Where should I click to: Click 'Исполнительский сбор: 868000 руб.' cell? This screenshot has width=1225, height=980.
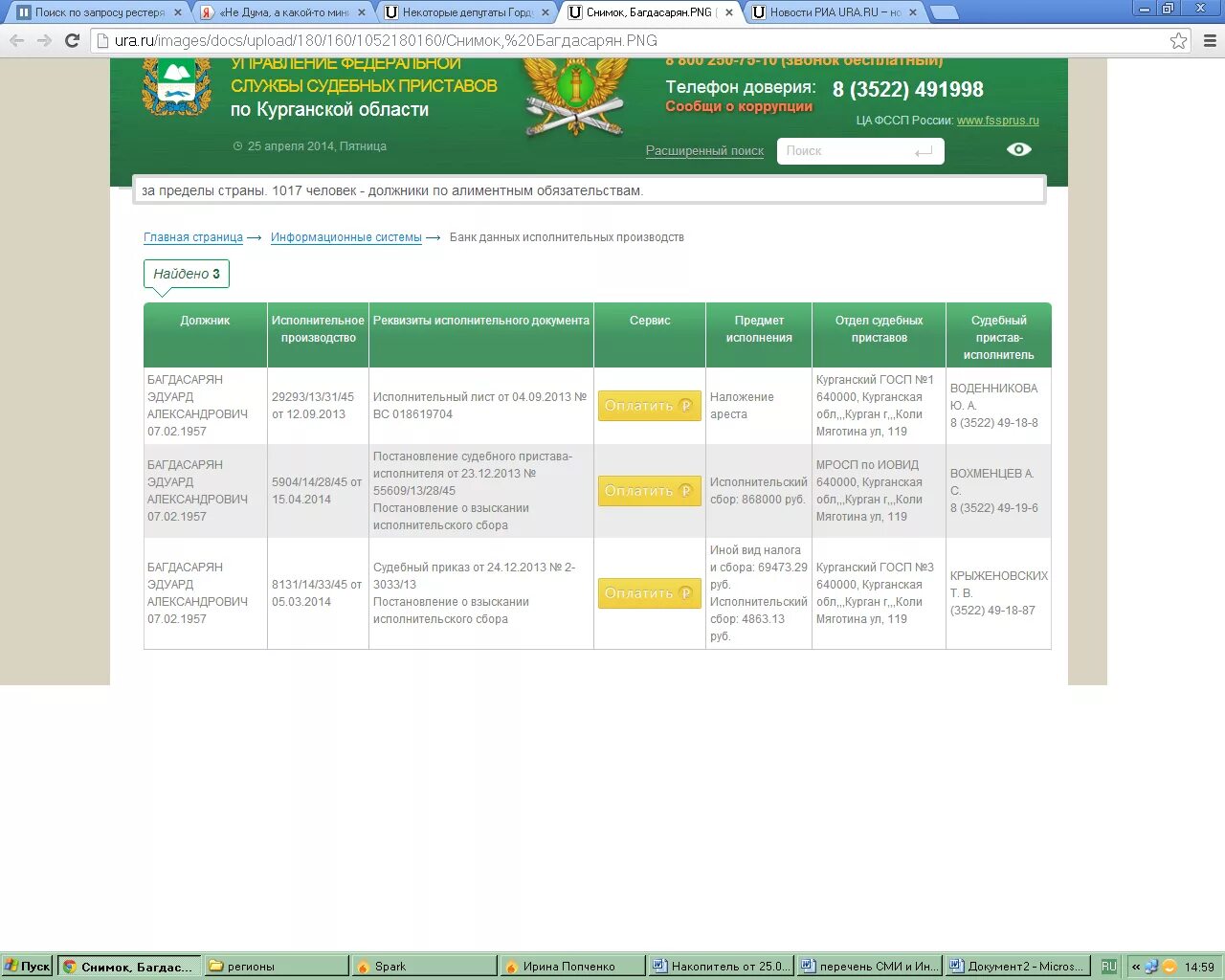click(758, 491)
